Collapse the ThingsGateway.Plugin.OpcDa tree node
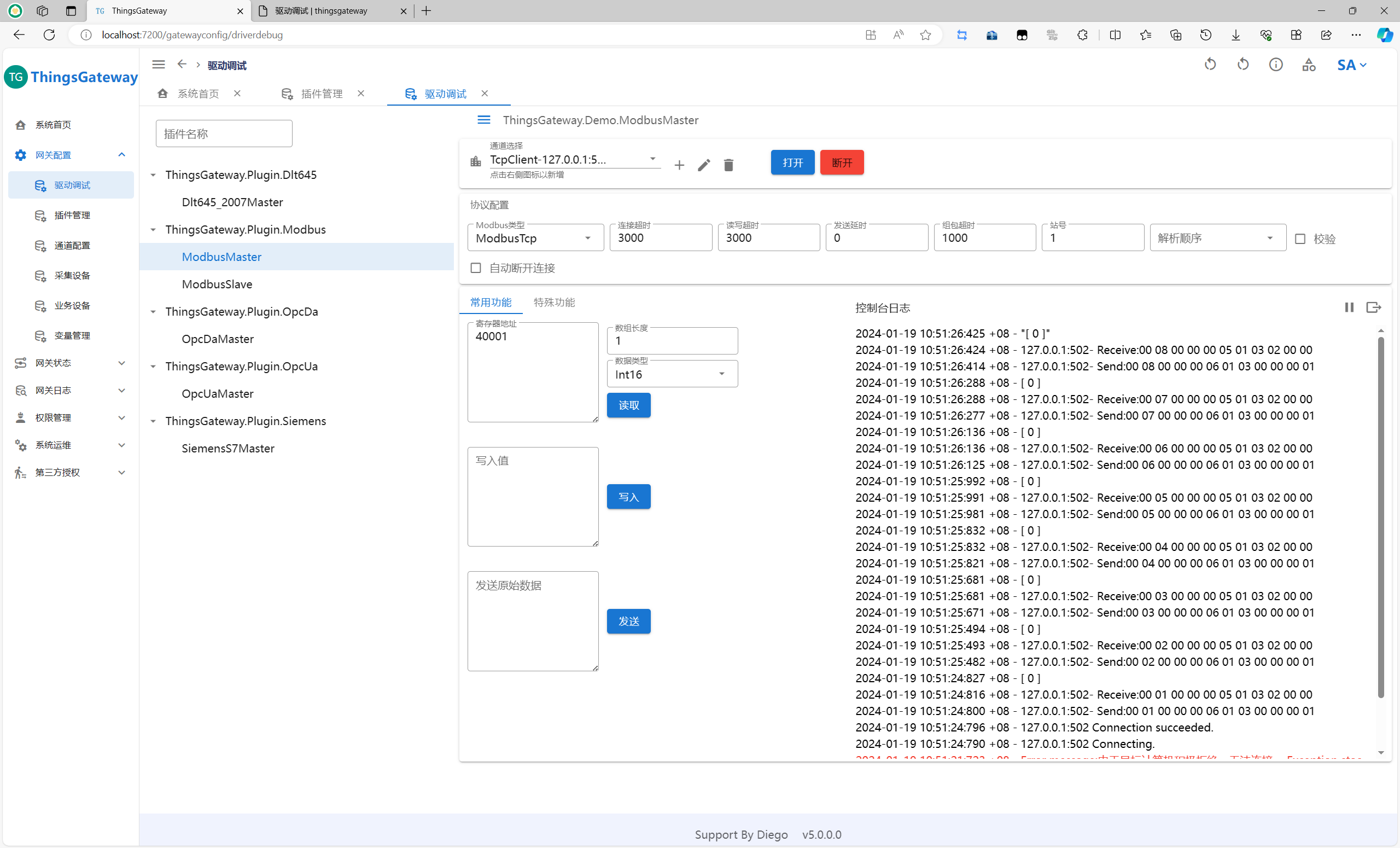This screenshot has width=1400, height=848. point(154,311)
